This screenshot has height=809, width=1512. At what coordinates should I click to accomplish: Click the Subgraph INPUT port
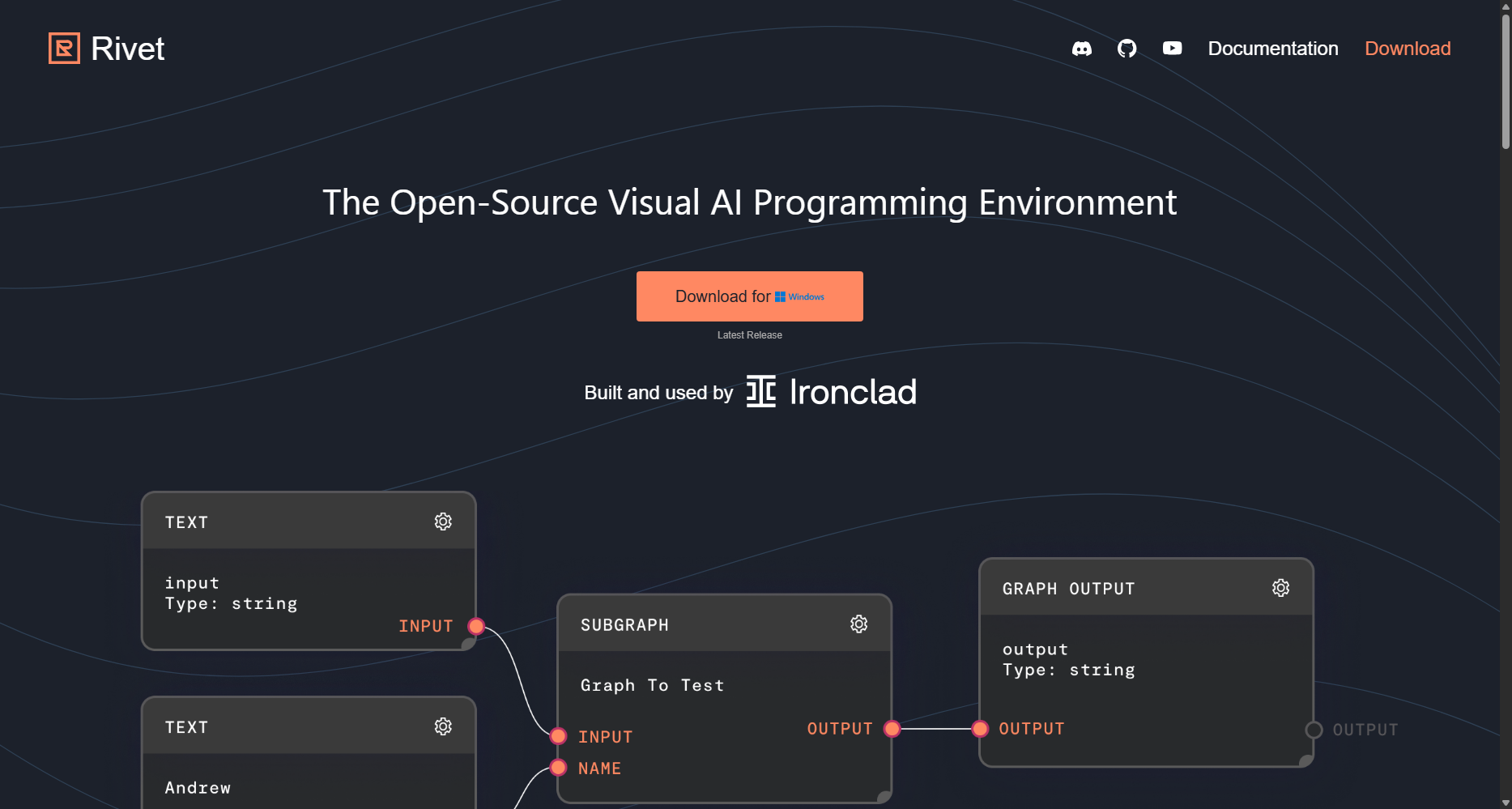[x=558, y=736]
